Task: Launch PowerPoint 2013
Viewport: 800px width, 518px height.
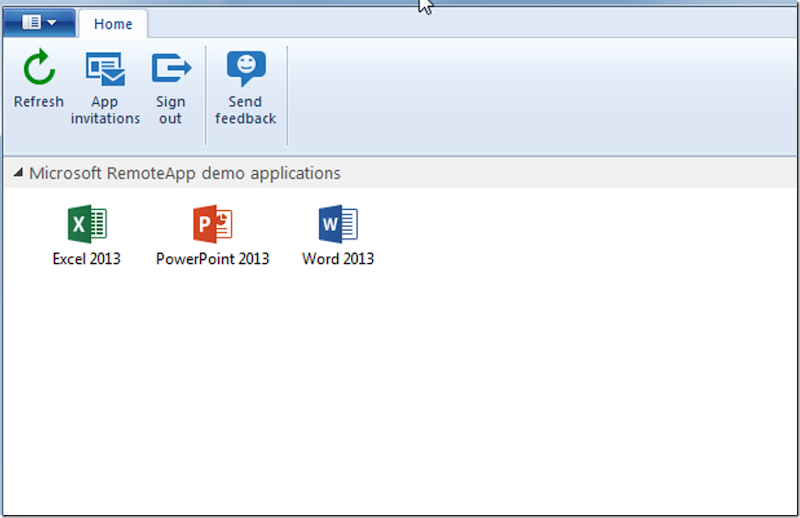Action: pyautogui.click(x=212, y=235)
